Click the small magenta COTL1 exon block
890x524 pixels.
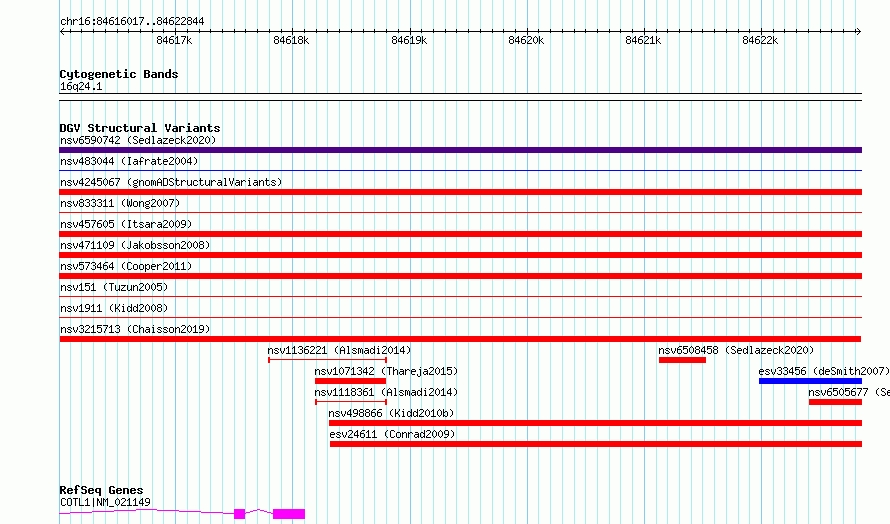point(240,514)
